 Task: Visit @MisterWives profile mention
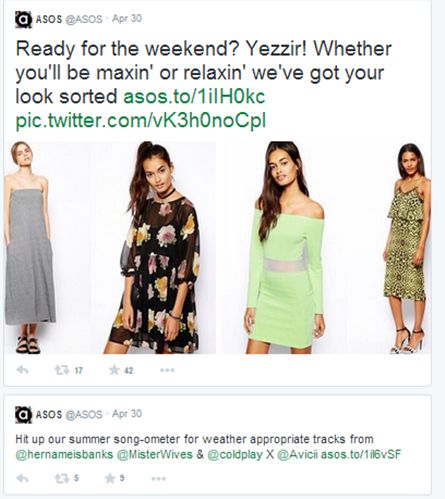[155, 454]
